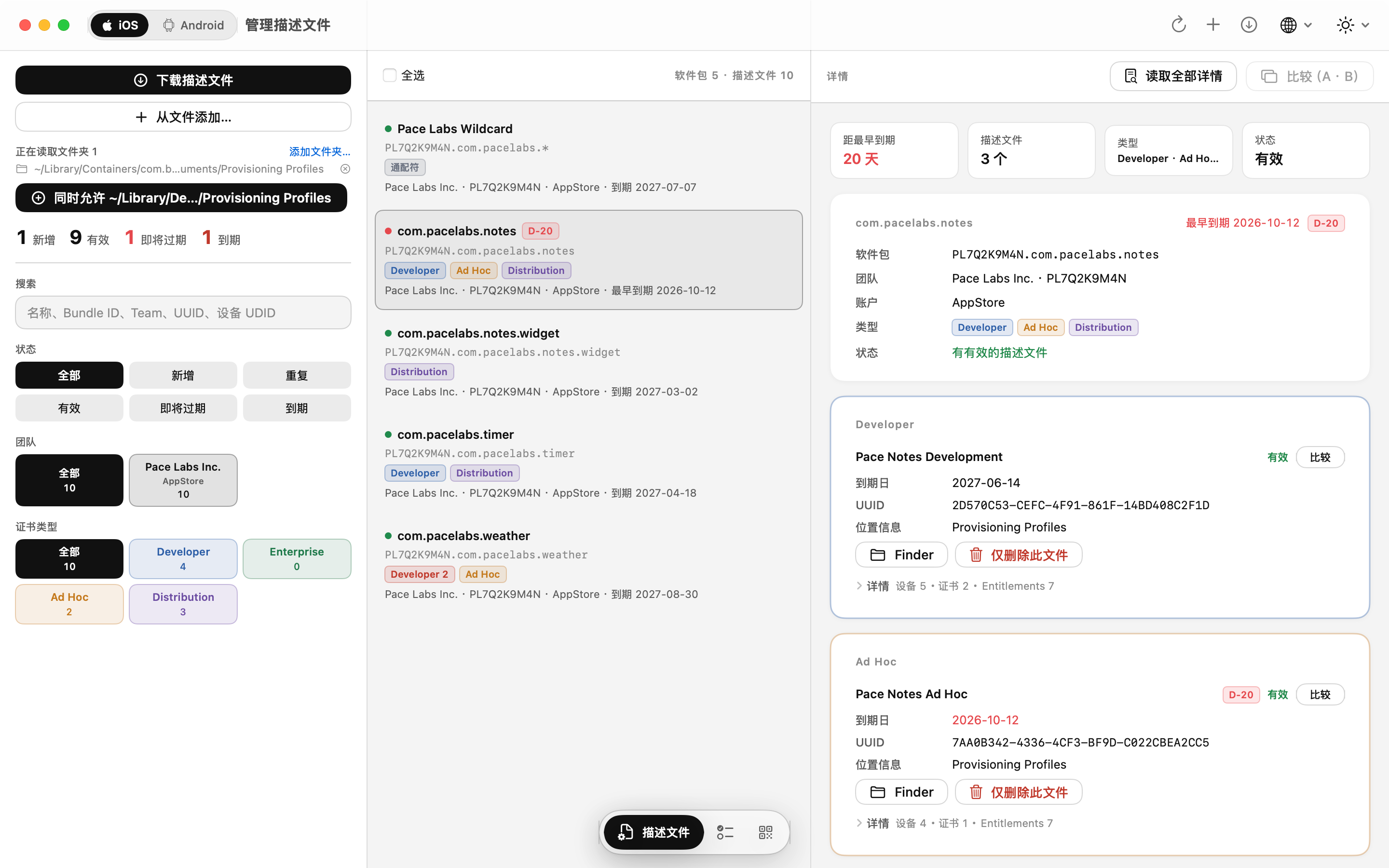Image resolution: width=1389 pixels, height=868 pixels.
Task: Click the refresh icon in the top toolbar
Action: (1178, 25)
